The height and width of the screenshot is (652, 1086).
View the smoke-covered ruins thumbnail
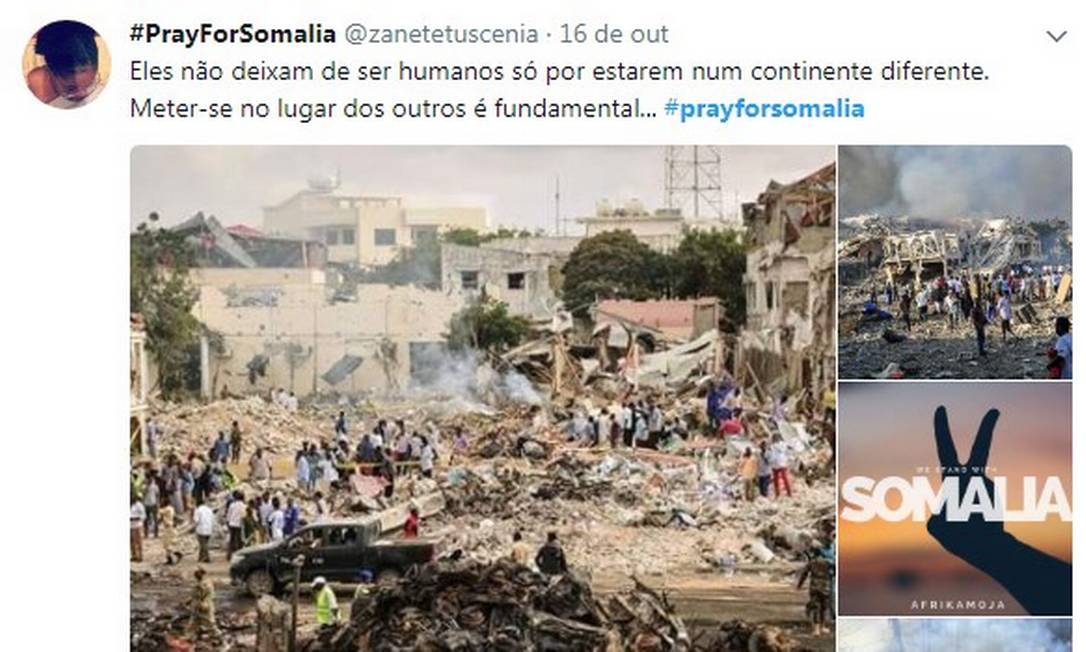pyautogui.click(x=955, y=262)
